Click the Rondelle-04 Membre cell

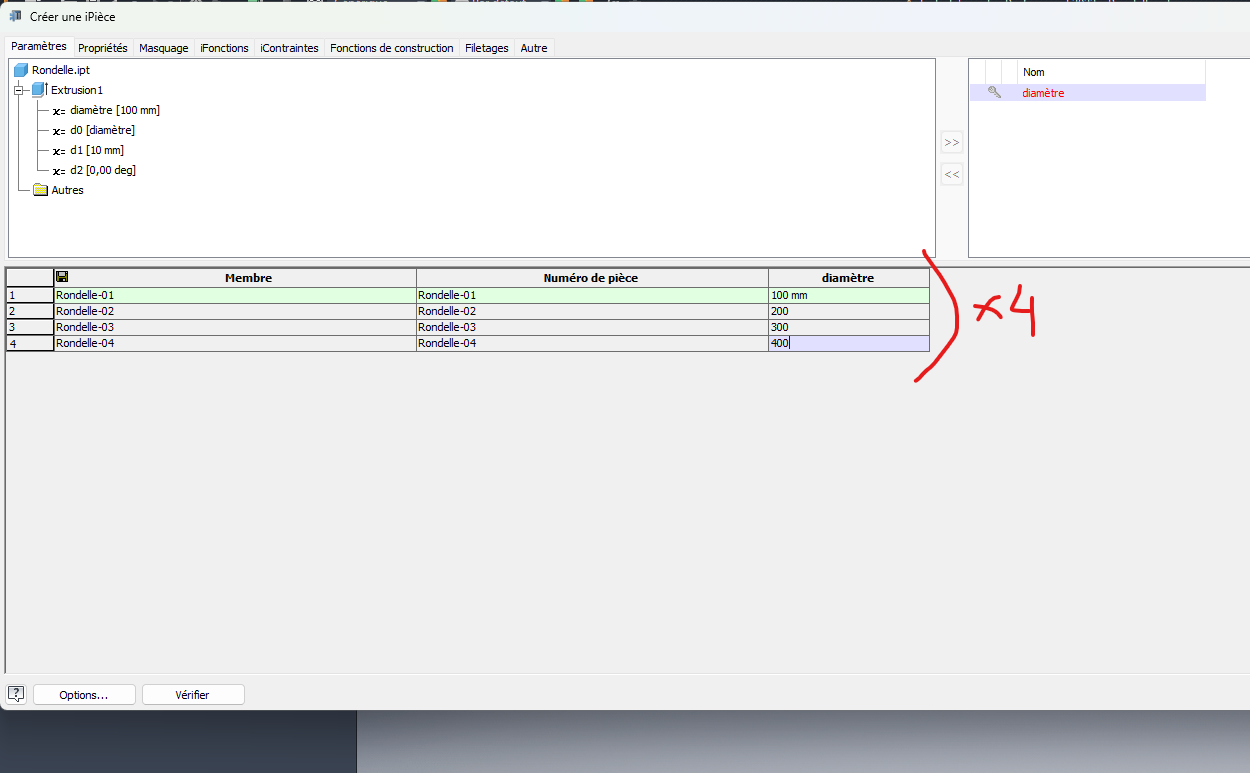pos(235,343)
